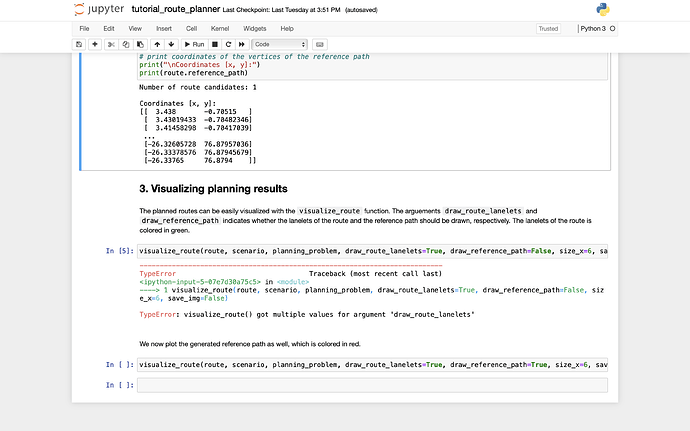Screen dimensions: 690x431
Task: Click the copy selected cells icon
Action: 126,45
